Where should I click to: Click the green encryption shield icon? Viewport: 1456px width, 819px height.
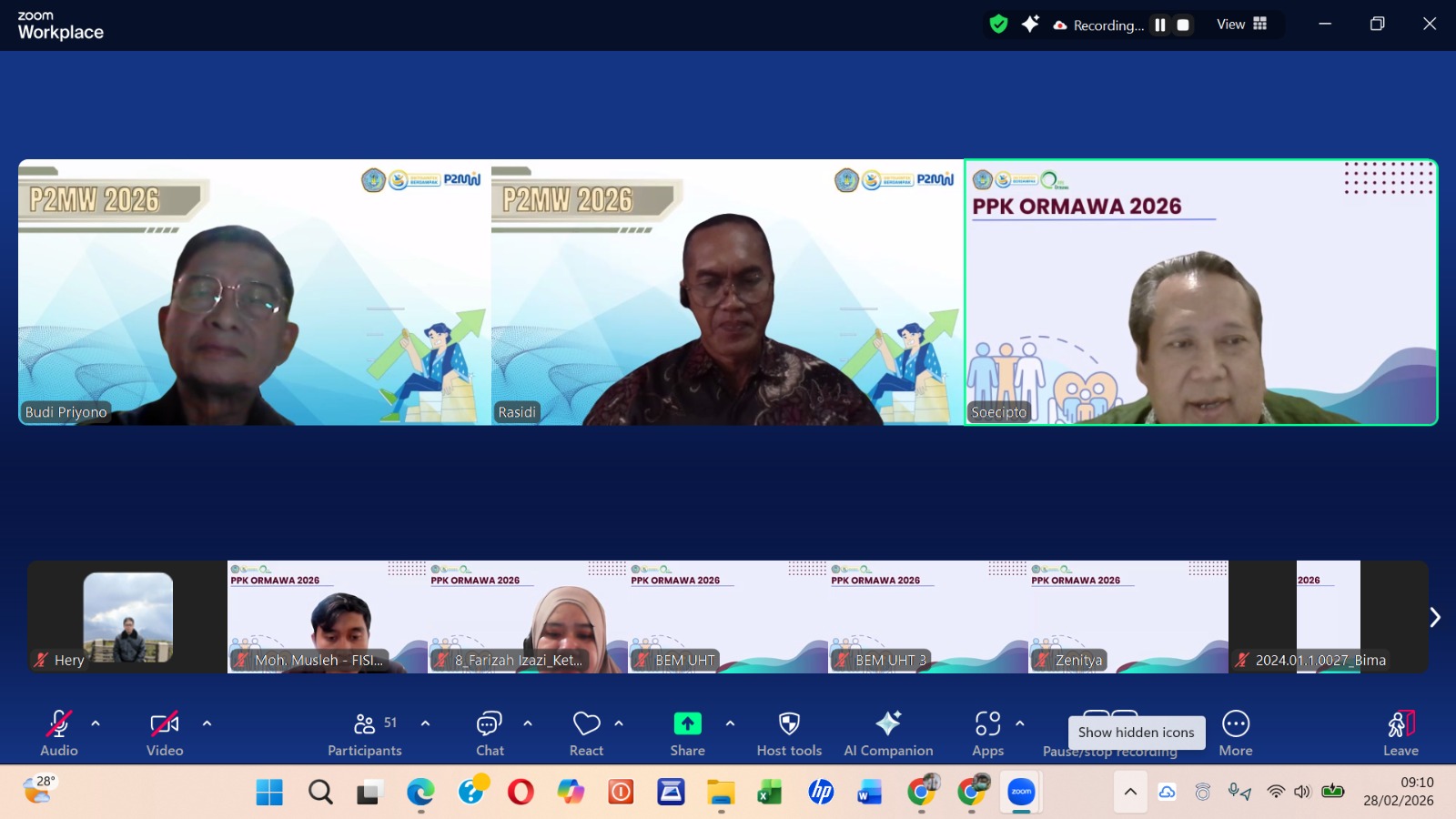click(x=998, y=25)
